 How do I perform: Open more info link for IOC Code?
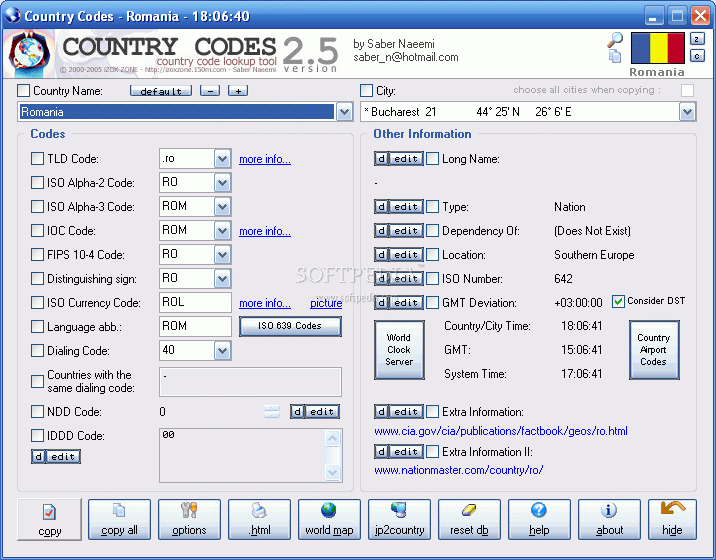[265, 231]
